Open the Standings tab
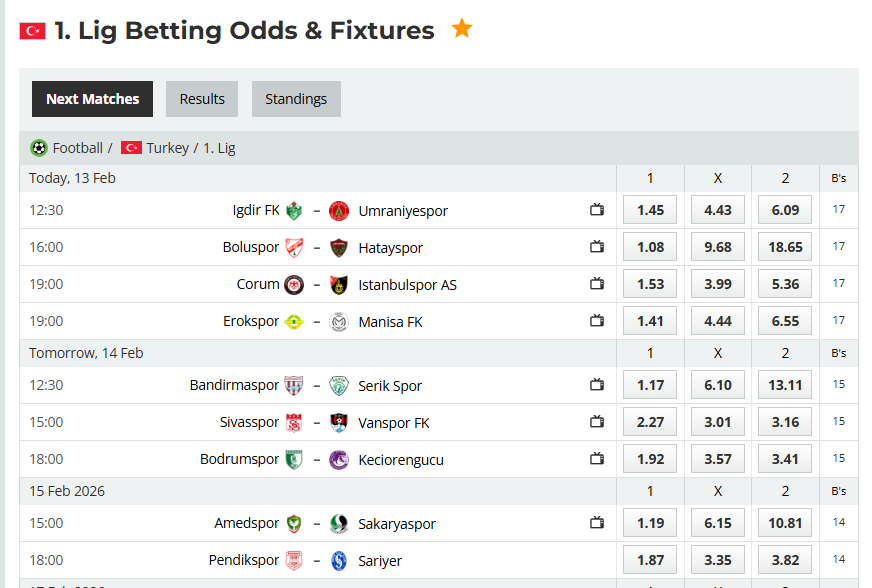Viewport: 872px width, 588px height. click(x=295, y=99)
